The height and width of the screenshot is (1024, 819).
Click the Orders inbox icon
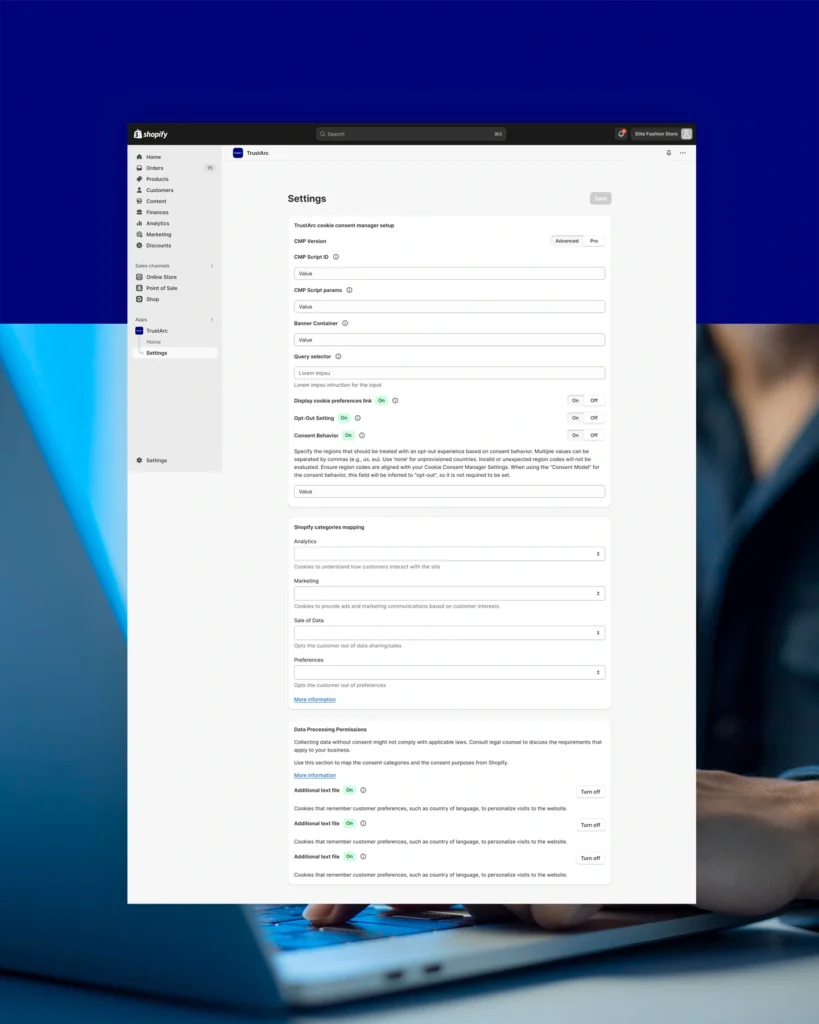pyautogui.click(x=139, y=168)
